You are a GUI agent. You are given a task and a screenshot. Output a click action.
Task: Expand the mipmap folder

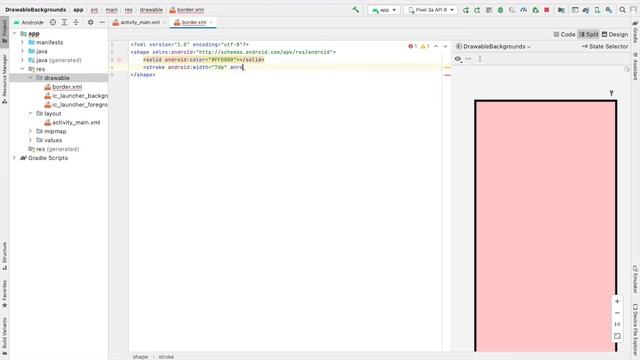[31, 131]
